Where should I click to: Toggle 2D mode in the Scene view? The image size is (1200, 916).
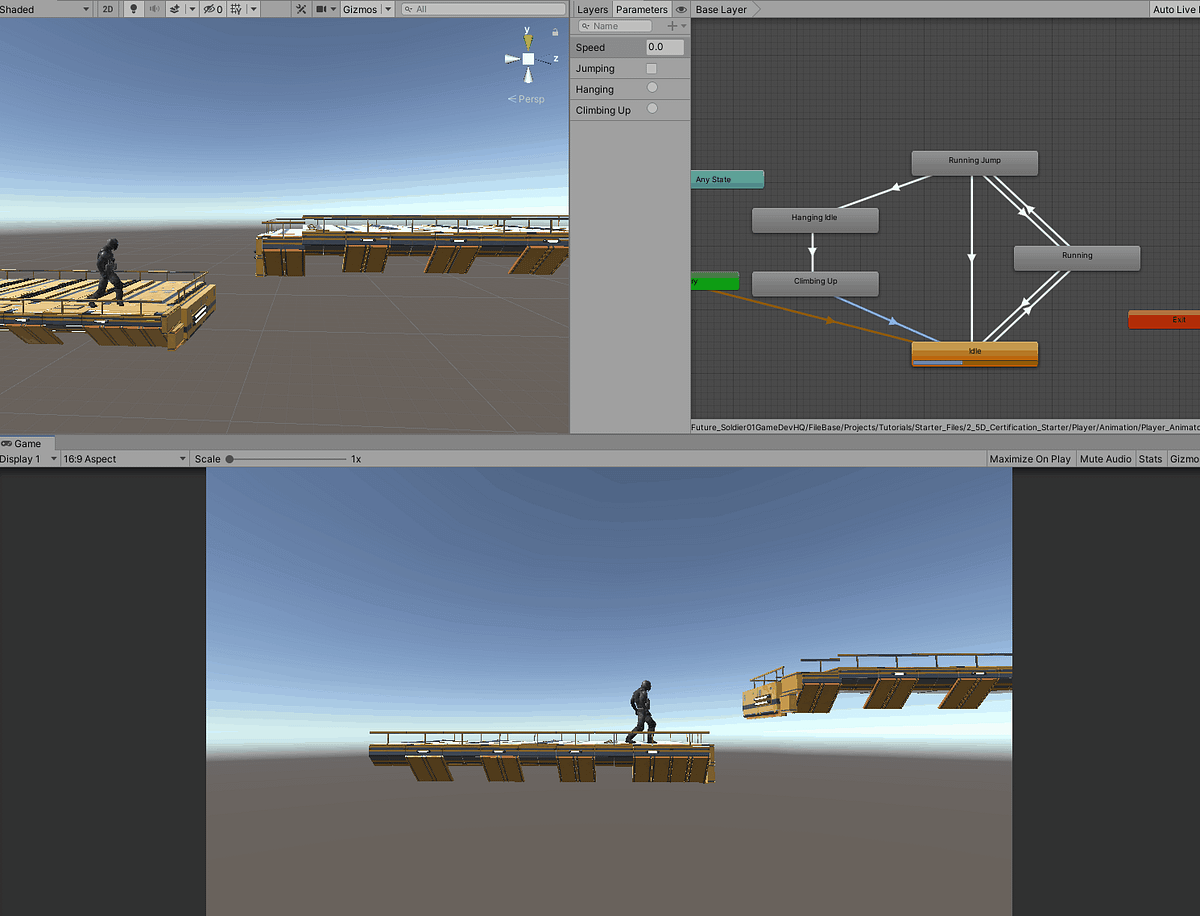(x=107, y=9)
